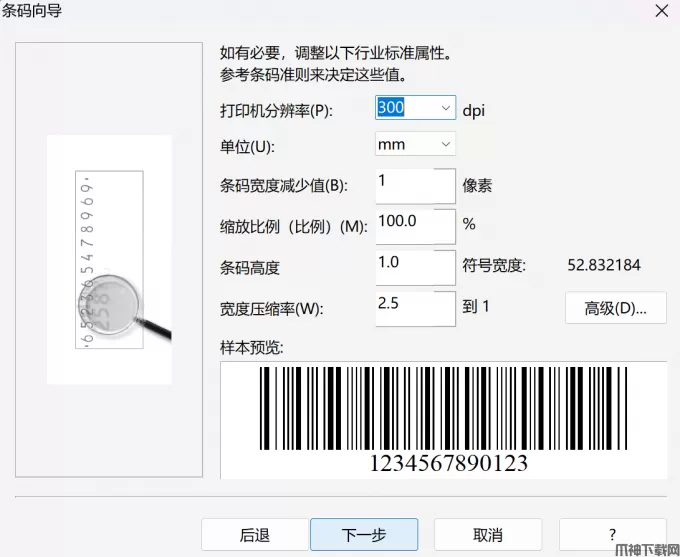Cancel the wizard with 取消
The width and height of the screenshot is (680, 557).
(488, 534)
